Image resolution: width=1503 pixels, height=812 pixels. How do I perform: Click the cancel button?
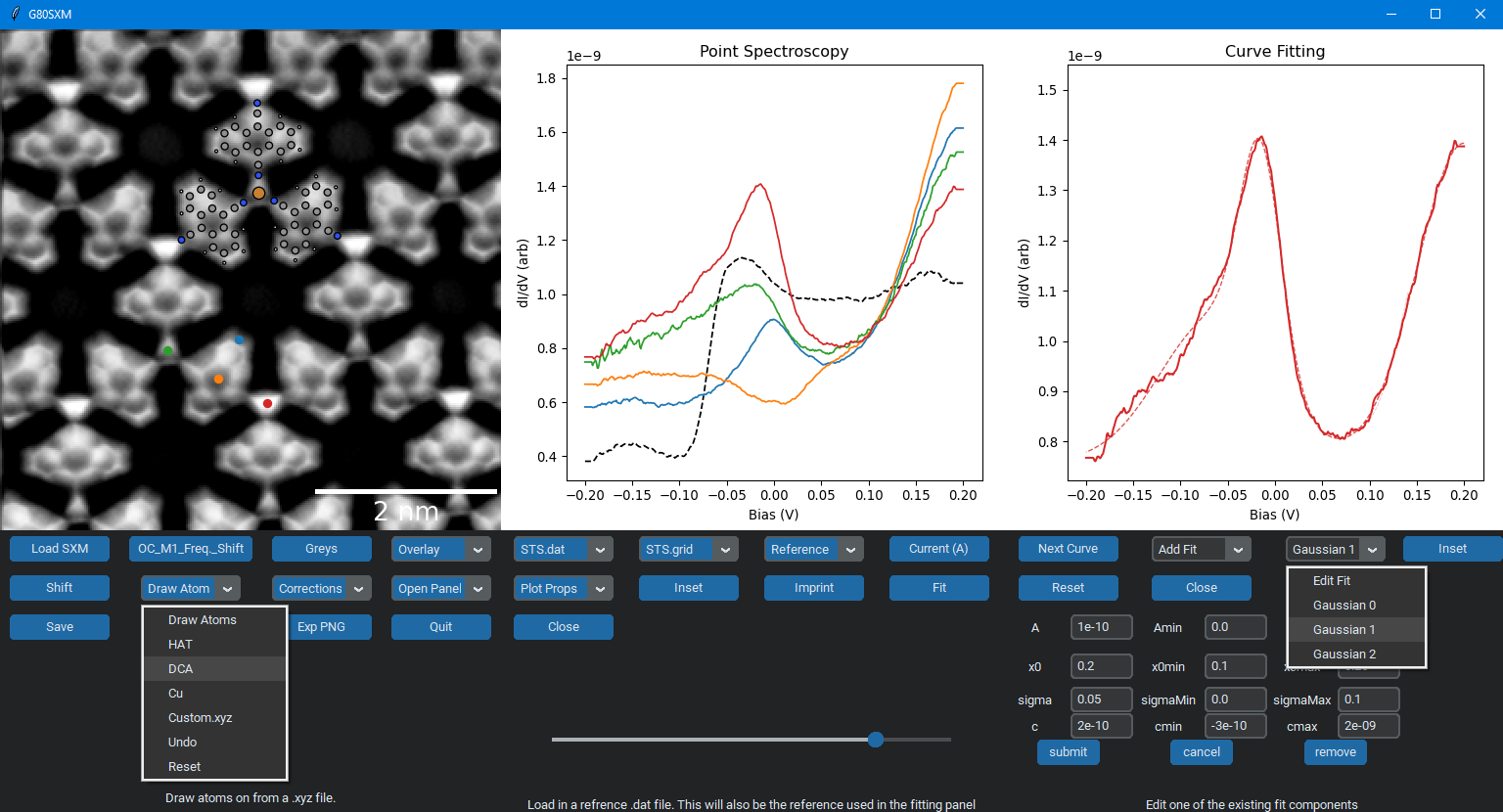click(x=1202, y=752)
